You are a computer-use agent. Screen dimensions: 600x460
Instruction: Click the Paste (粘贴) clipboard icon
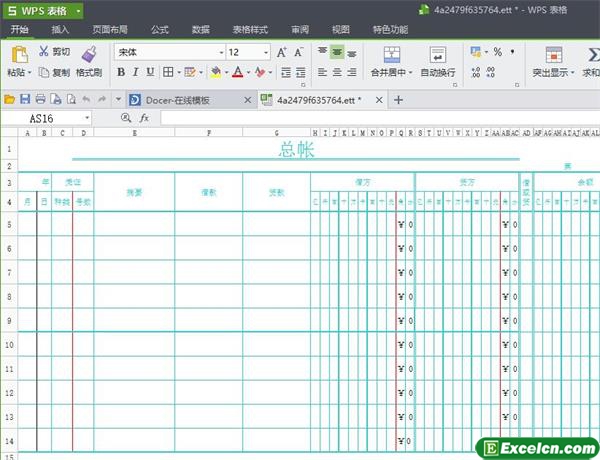click(20, 54)
